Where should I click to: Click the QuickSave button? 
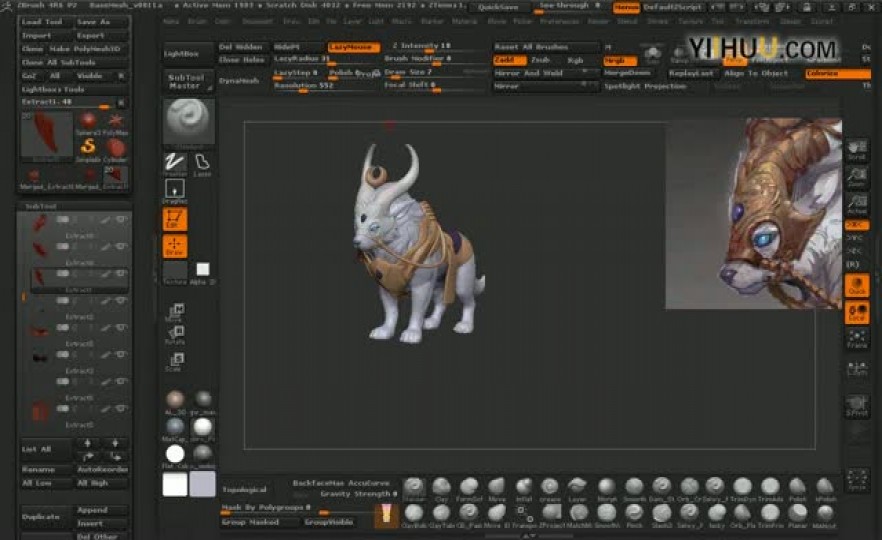point(498,7)
